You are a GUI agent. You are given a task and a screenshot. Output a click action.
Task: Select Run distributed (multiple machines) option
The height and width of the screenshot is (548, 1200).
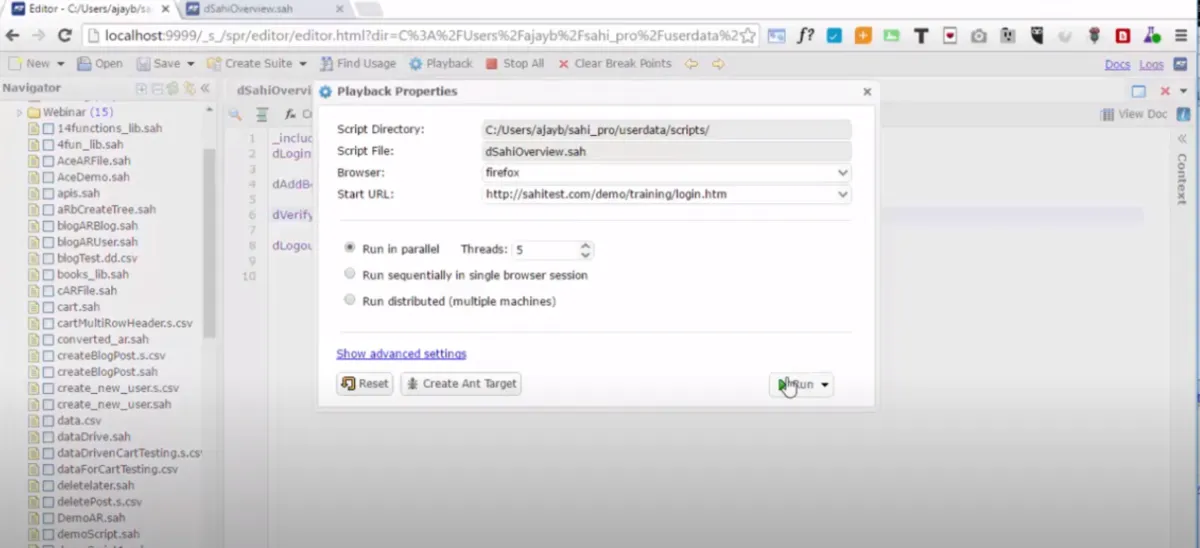coord(350,300)
